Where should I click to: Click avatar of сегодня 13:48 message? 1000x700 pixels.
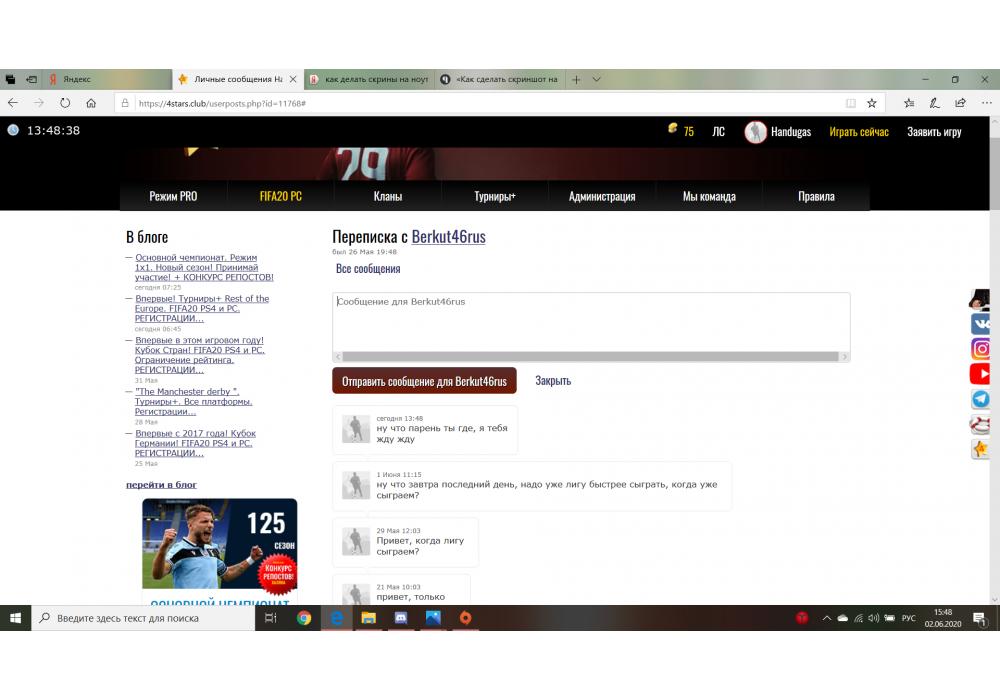pos(355,428)
